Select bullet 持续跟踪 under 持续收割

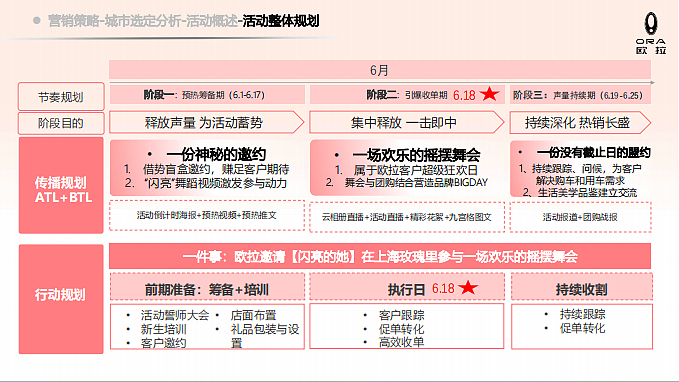[582, 314]
